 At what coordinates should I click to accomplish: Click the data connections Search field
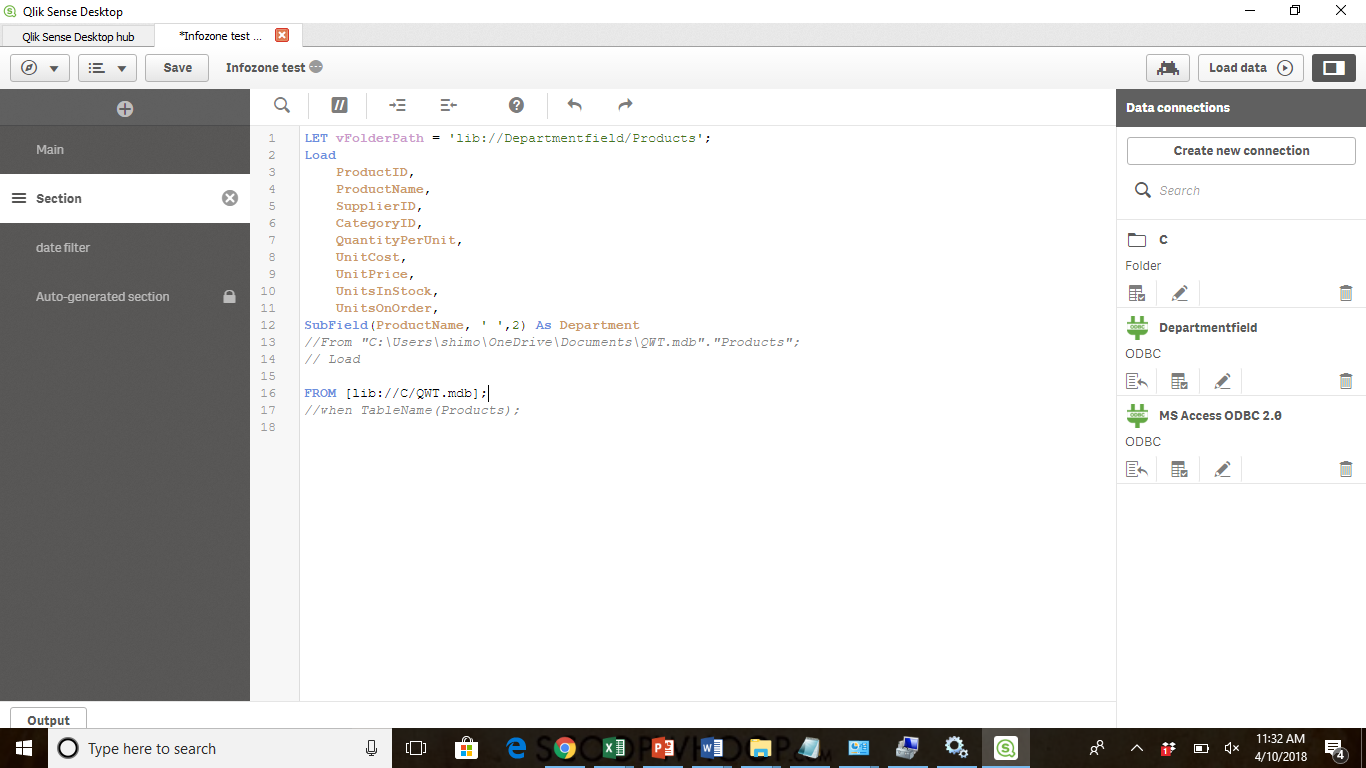(1241, 190)
